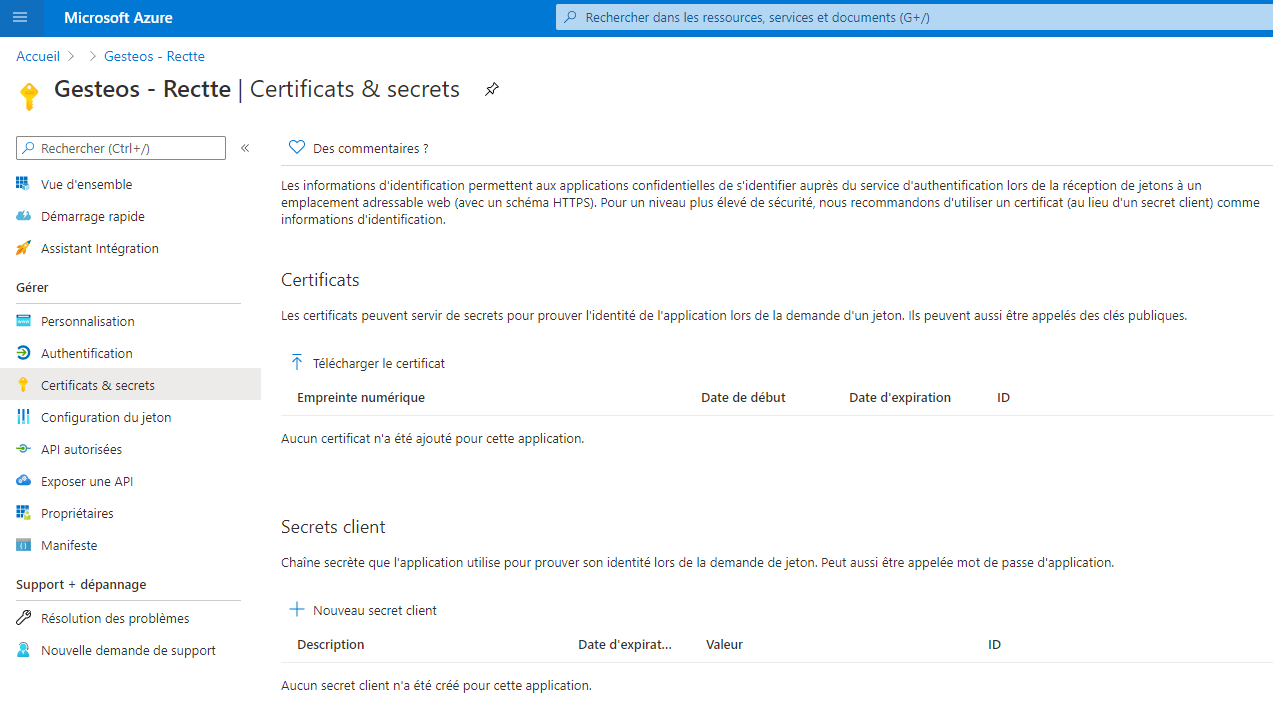The height and width of the screenshot is (725, 1273).
Task: Click Télécharger le certificat upload button
Action: click(x=367, y=363)
